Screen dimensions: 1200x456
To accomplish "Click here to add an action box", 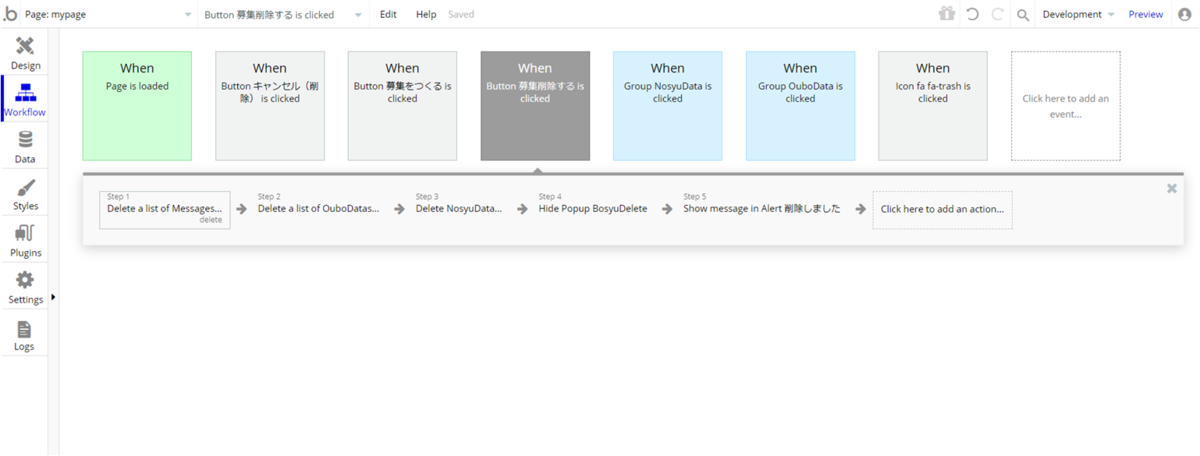I will pyautogui.click(x=942, y=210).
